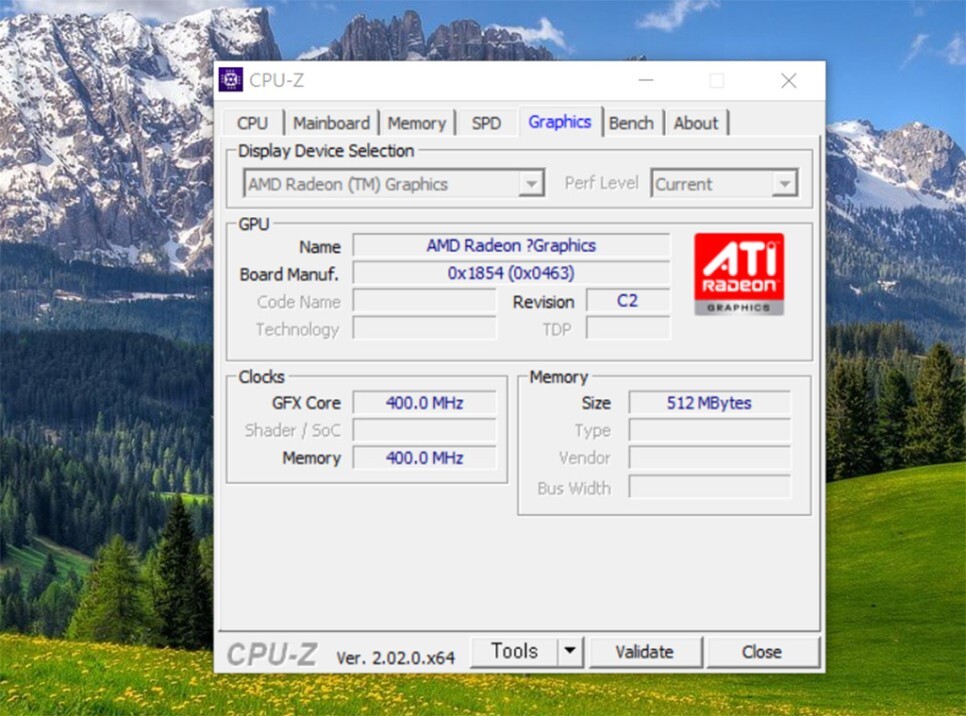Click the empty Shader / SoC field
Viewport: 966px width, 716px height.
pyautogui.click(x=424, y=430)
